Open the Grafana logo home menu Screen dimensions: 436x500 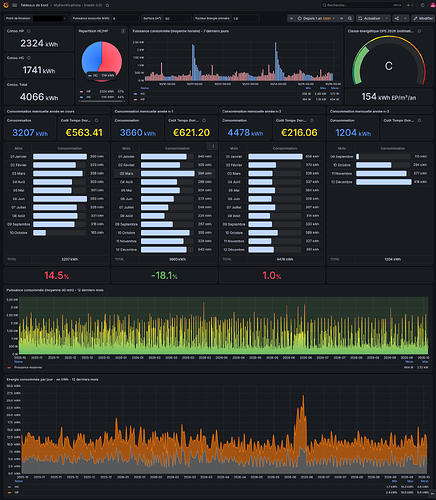6,5
